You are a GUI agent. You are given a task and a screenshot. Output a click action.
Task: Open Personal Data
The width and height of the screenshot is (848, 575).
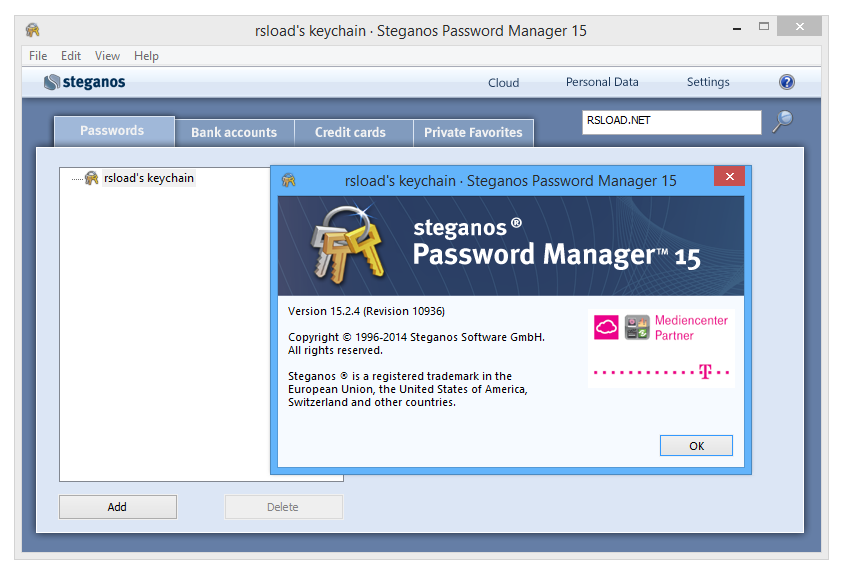pyautogui.click(x=602, y=82)
